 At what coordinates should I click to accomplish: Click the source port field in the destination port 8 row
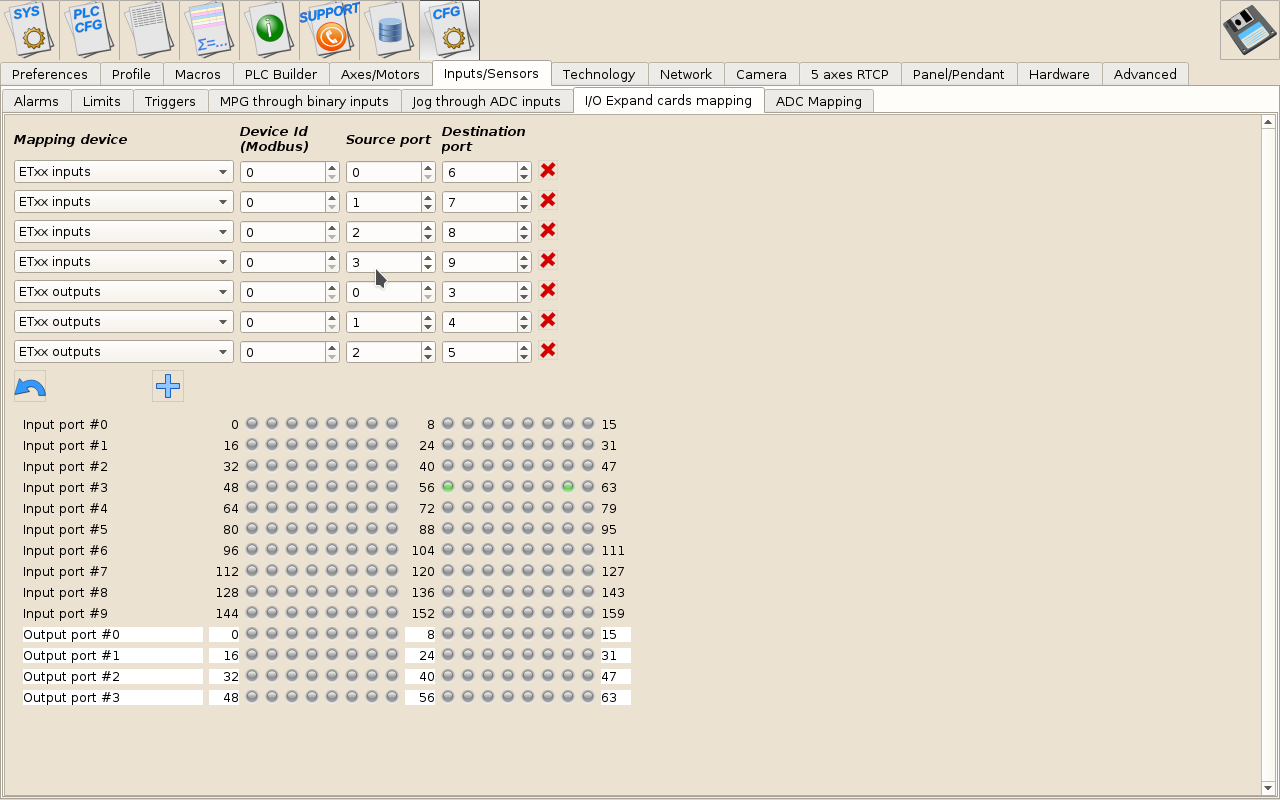pos(383,232)
